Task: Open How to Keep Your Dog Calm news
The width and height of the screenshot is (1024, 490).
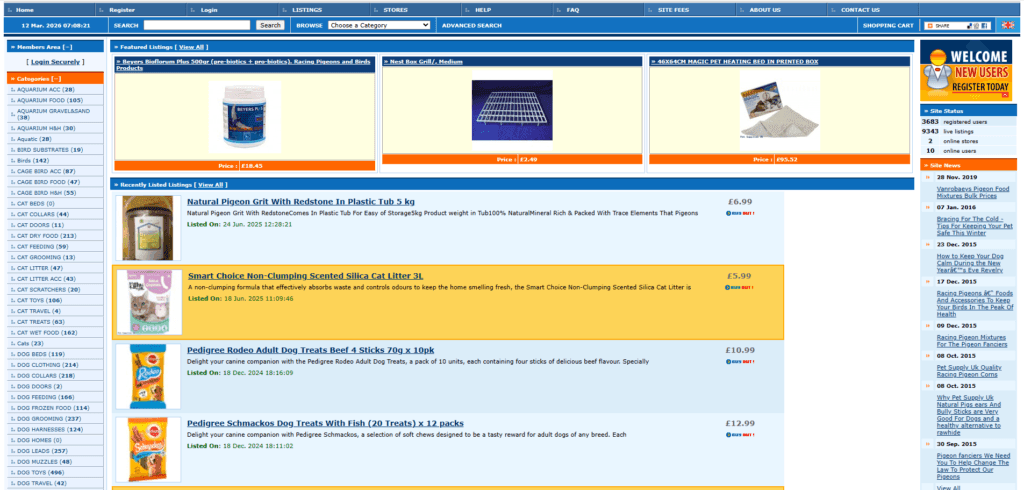Action: (x=970, y=263)
